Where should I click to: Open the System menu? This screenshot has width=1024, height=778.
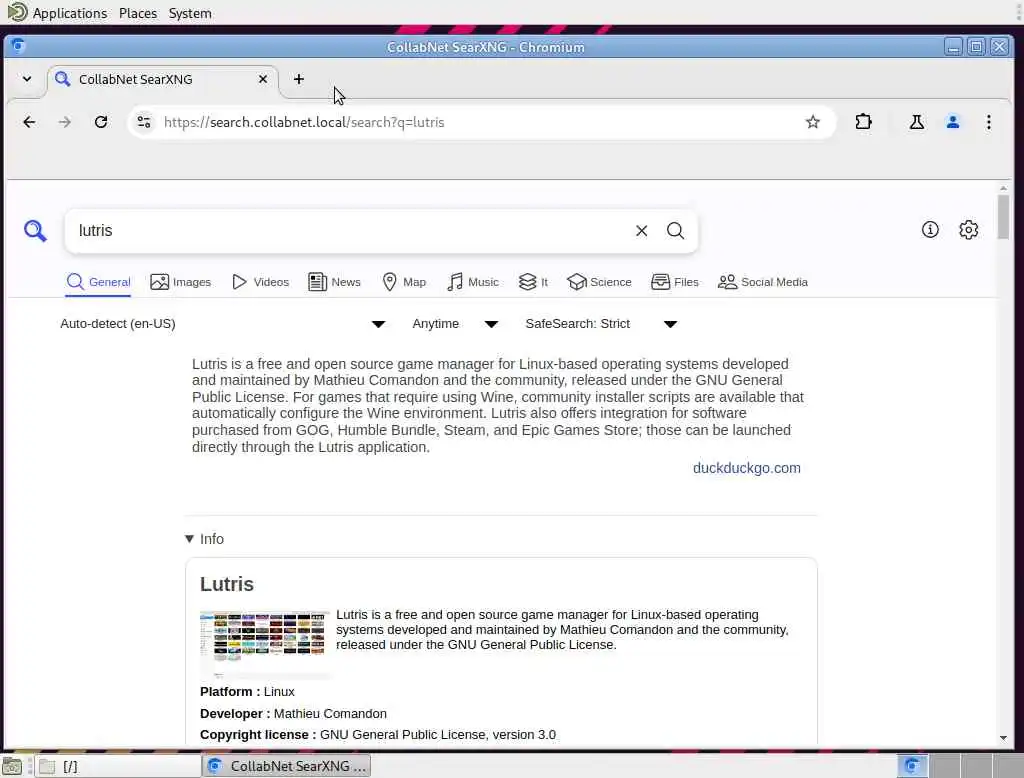pos(190,13)
